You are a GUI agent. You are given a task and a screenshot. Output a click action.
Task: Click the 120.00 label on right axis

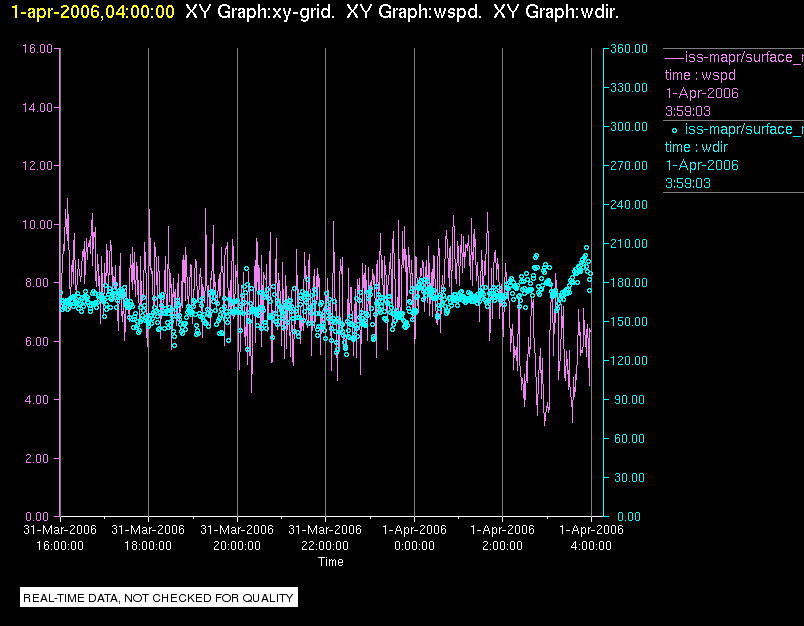(x=629, y=360)
